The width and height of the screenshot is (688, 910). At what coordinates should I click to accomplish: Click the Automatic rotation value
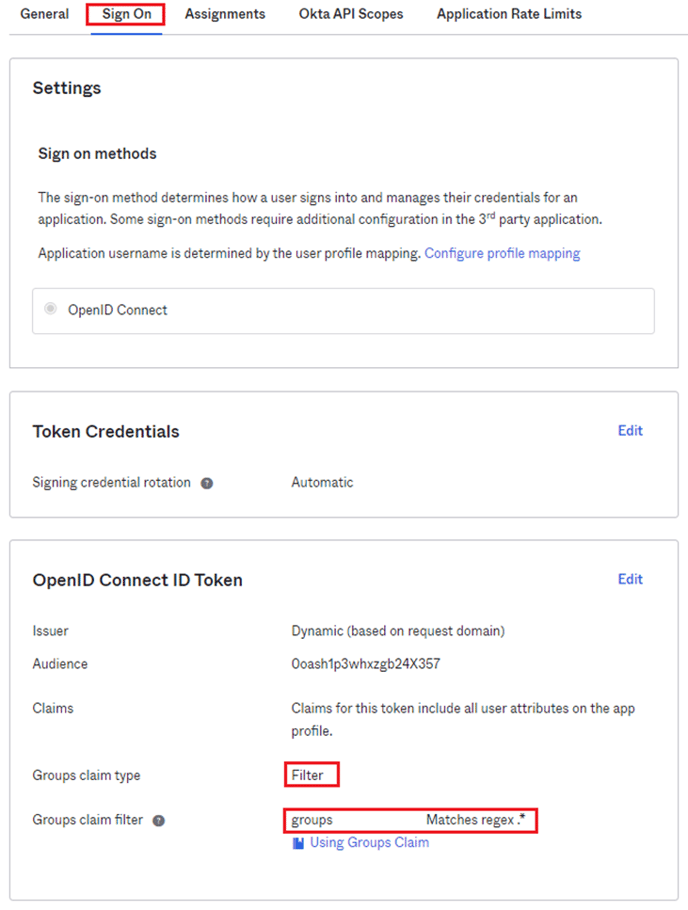tap(322, 482)
